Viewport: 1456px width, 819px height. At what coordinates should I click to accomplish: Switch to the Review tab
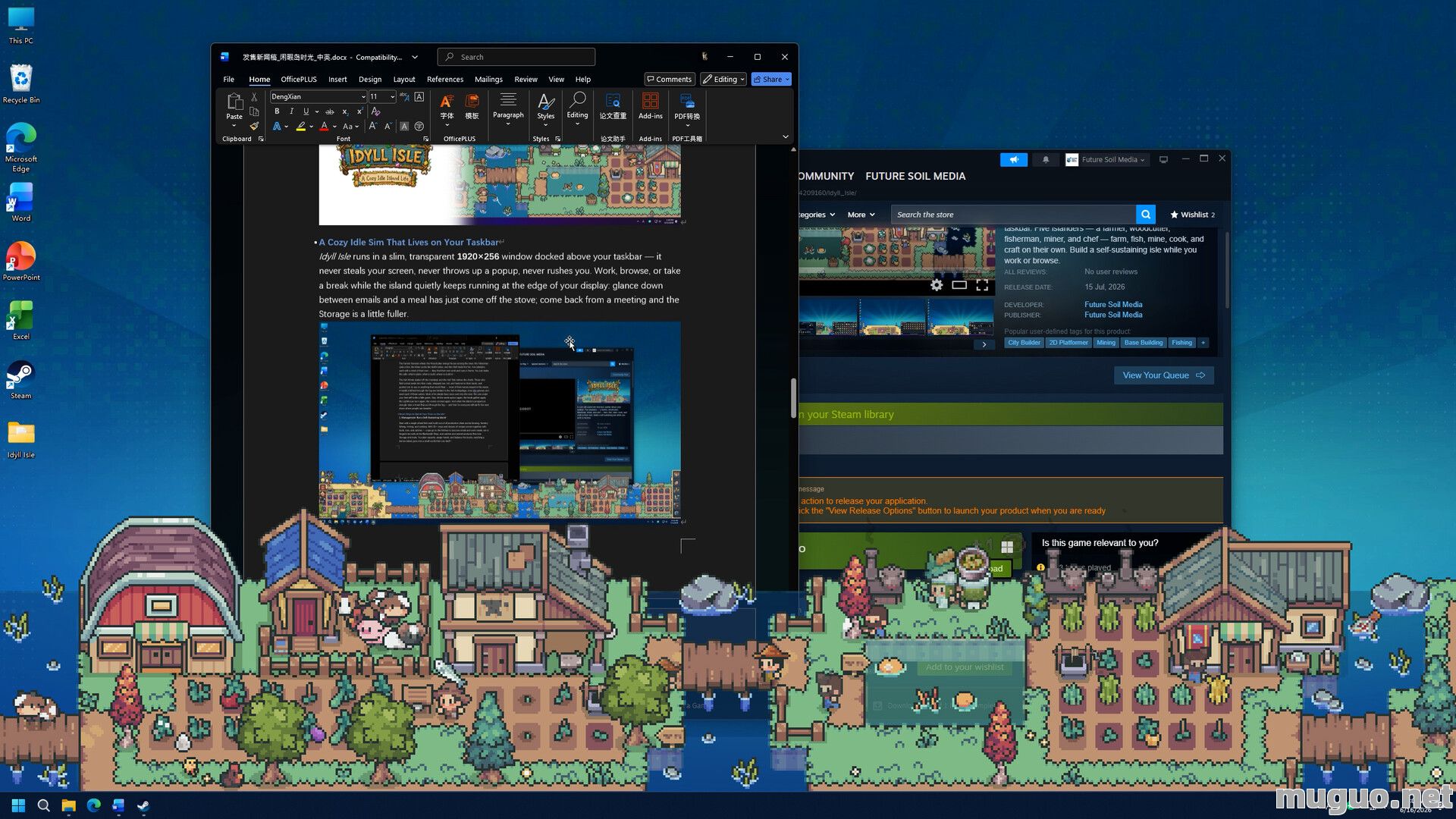[526, 79]
